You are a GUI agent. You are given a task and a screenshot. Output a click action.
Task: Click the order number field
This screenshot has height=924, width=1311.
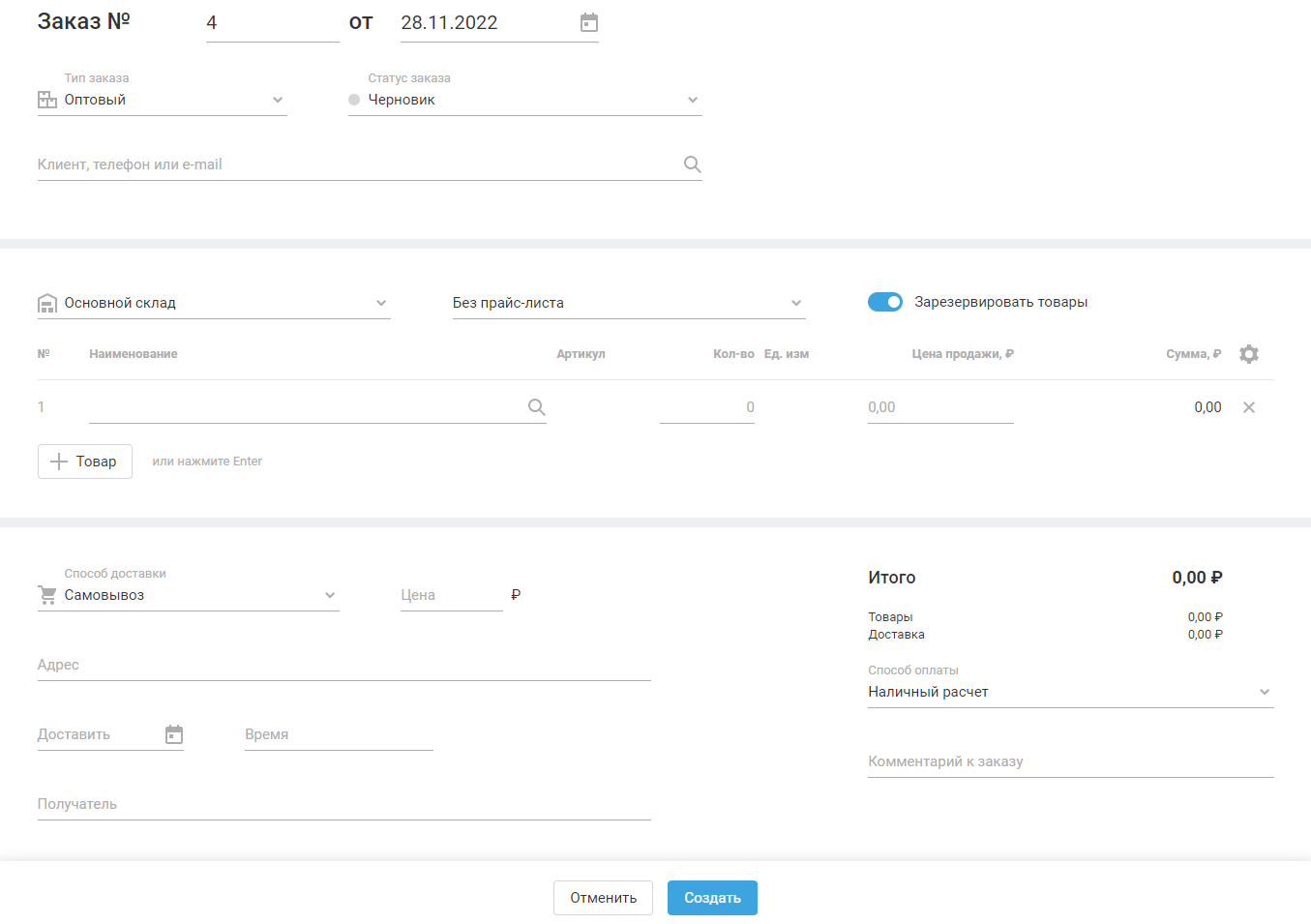(273, 23)
